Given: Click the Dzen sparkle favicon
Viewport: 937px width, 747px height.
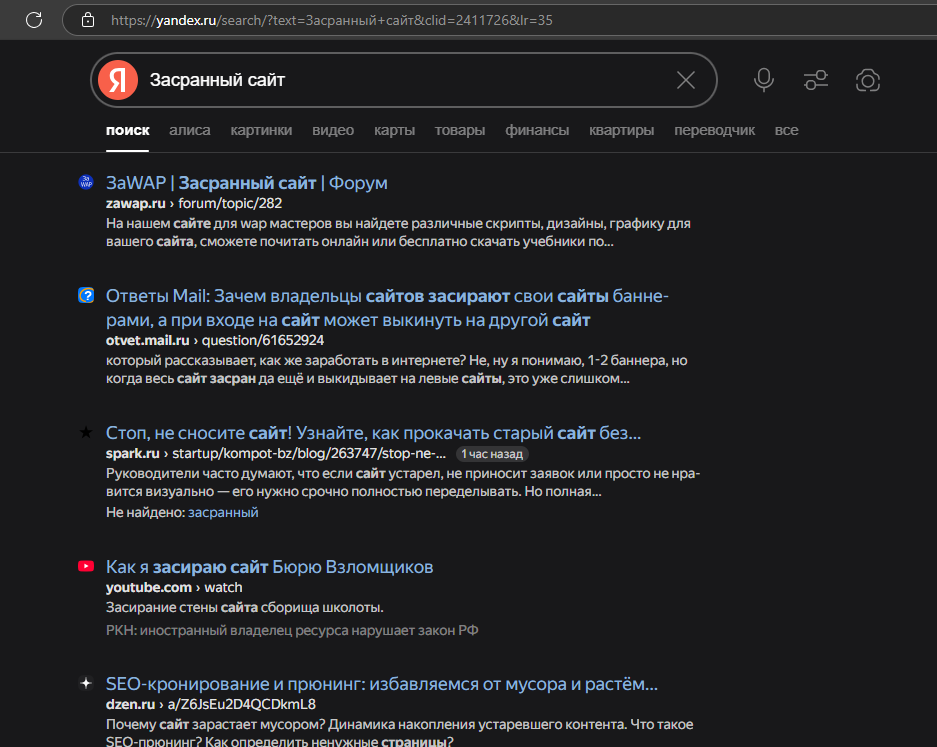Looking at the screenshot, I should [86, 683].
